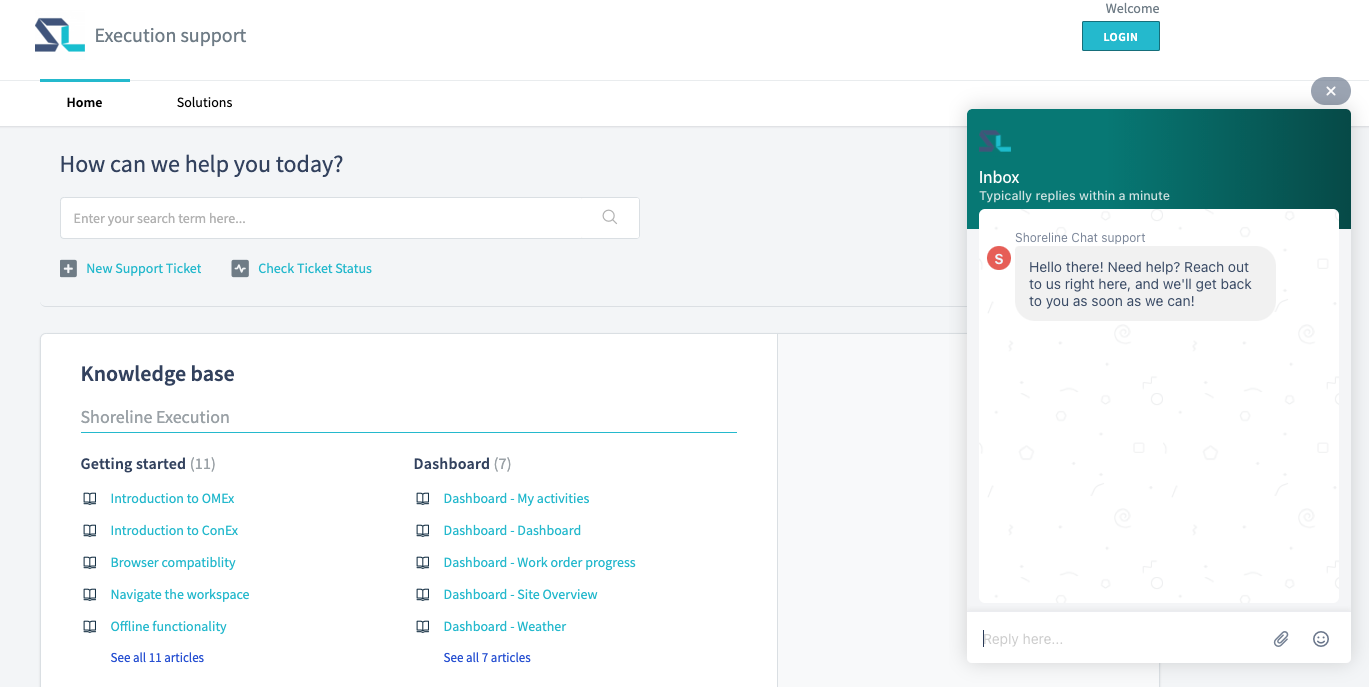Open the Introduction to OMEx article
1369x687 pixels.
[x=172, y=498]
